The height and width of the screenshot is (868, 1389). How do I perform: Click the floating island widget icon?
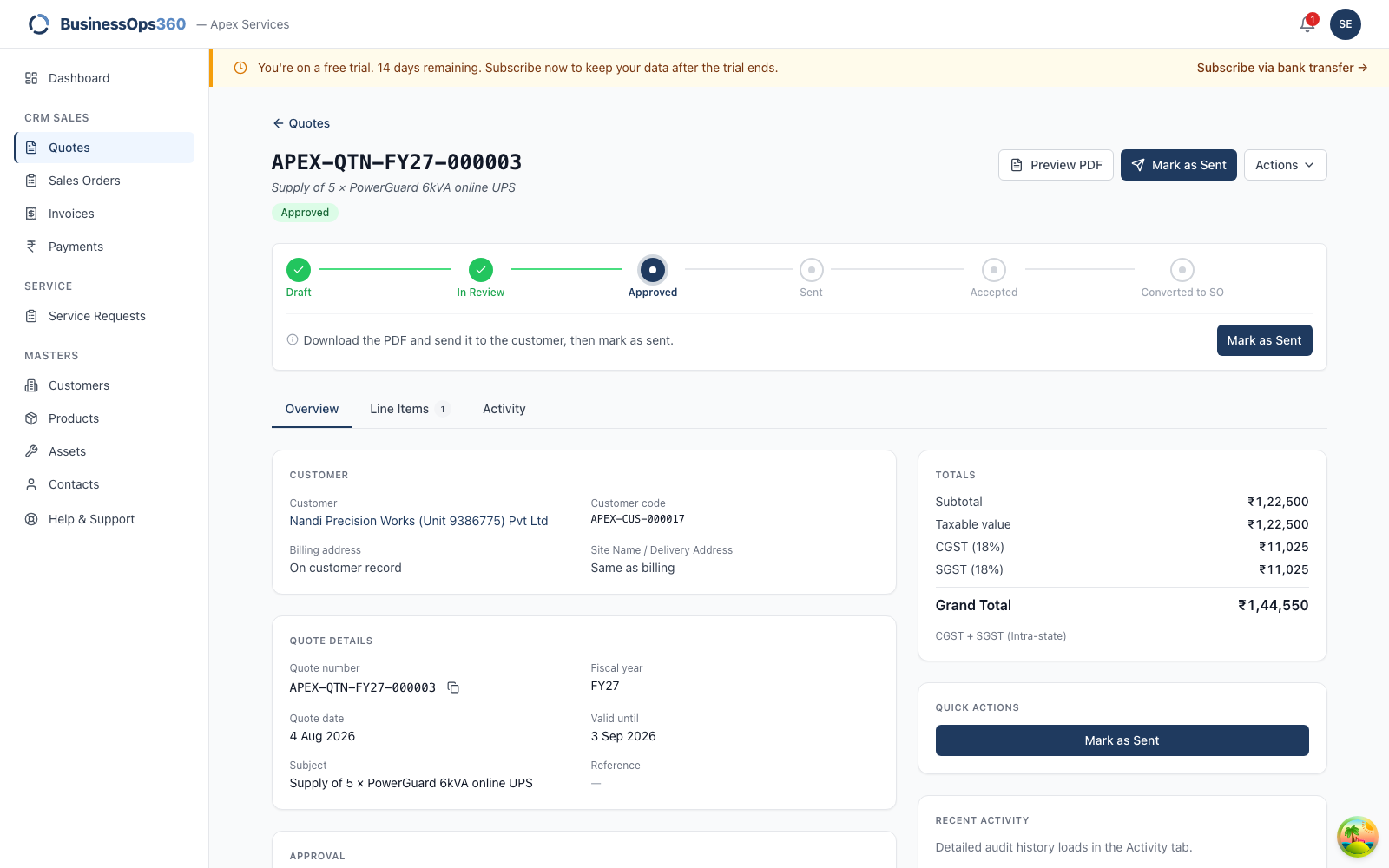[x=1358, y=837]
